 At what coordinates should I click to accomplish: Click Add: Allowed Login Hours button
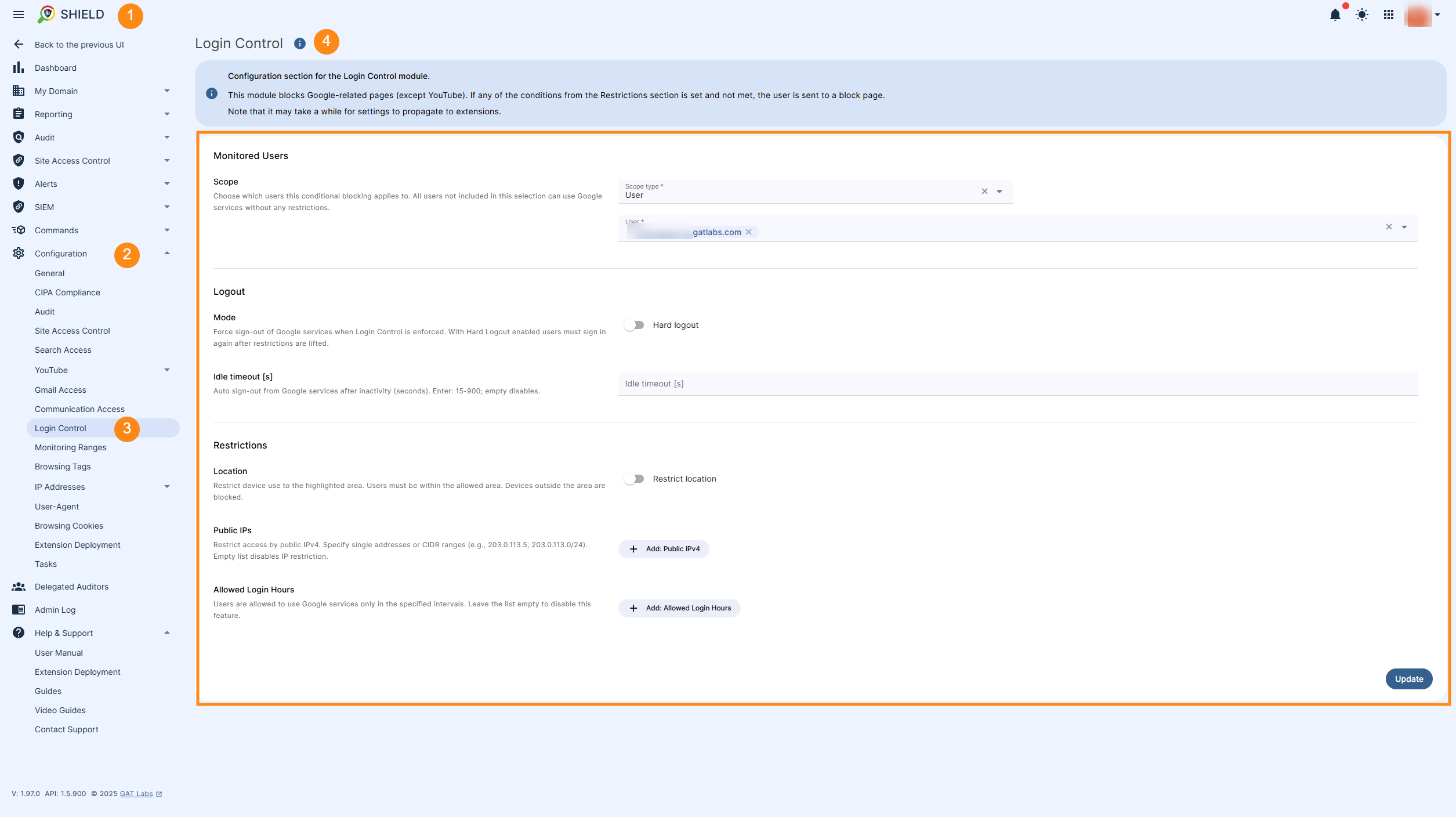[679, 608]
